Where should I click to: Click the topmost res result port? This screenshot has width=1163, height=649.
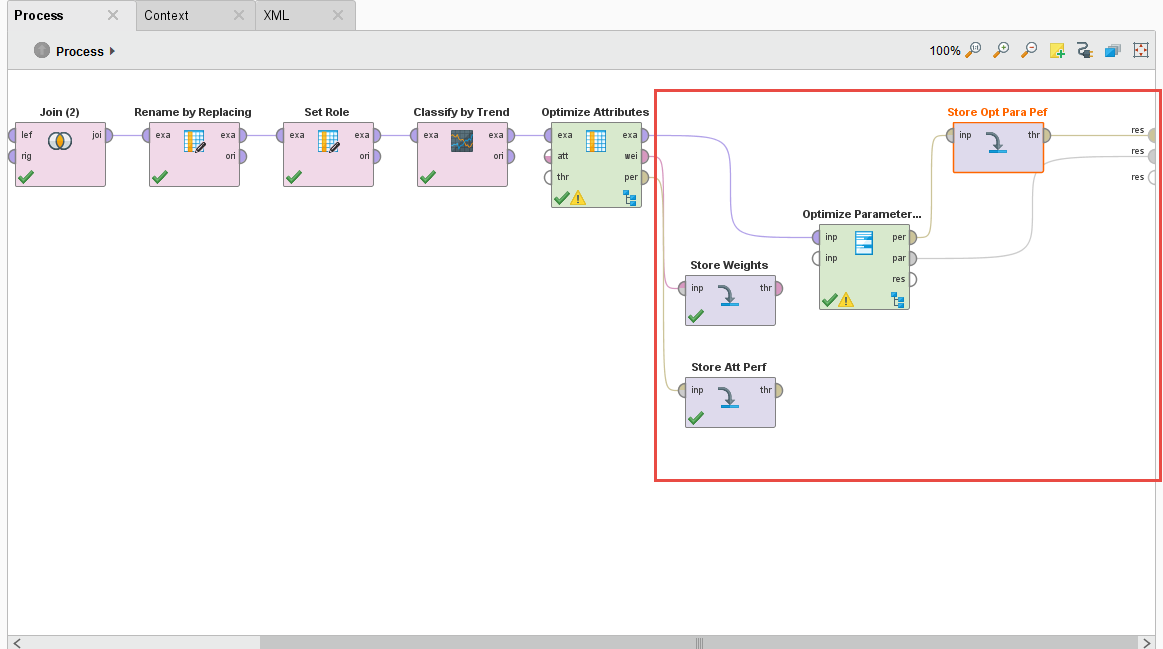(1151, 135)
